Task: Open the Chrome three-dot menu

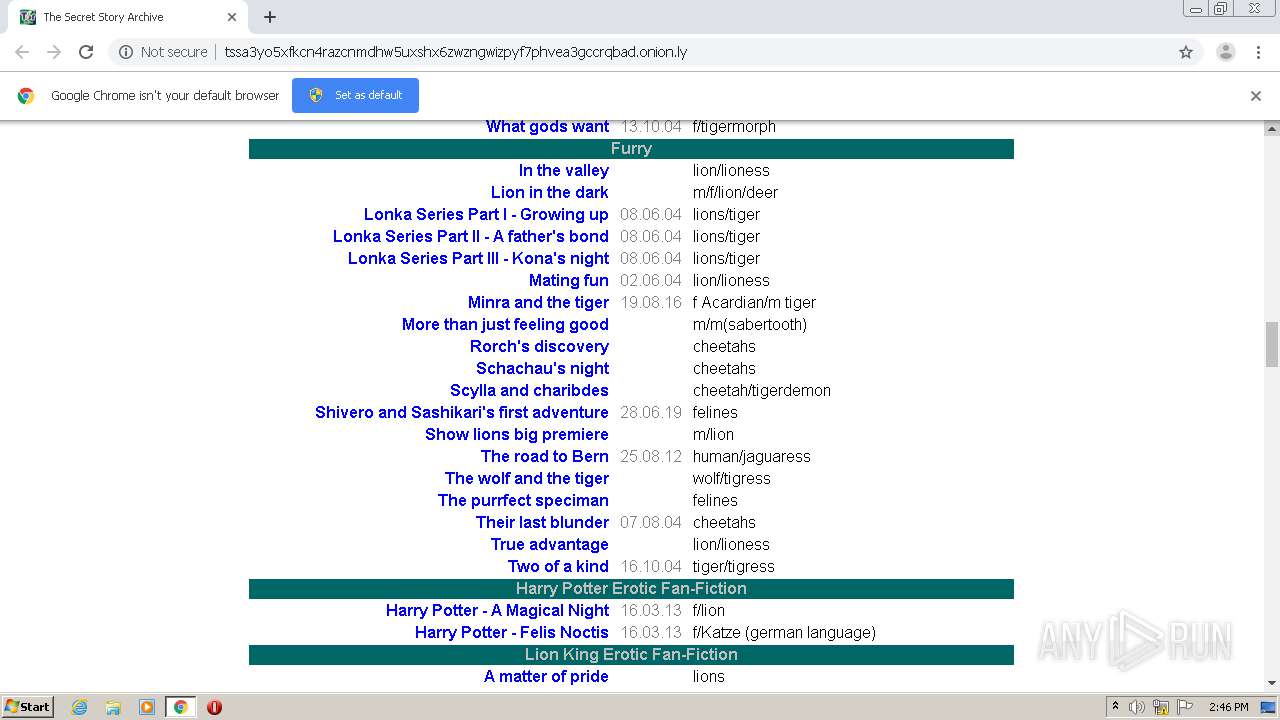Action: coord(1258,52)
